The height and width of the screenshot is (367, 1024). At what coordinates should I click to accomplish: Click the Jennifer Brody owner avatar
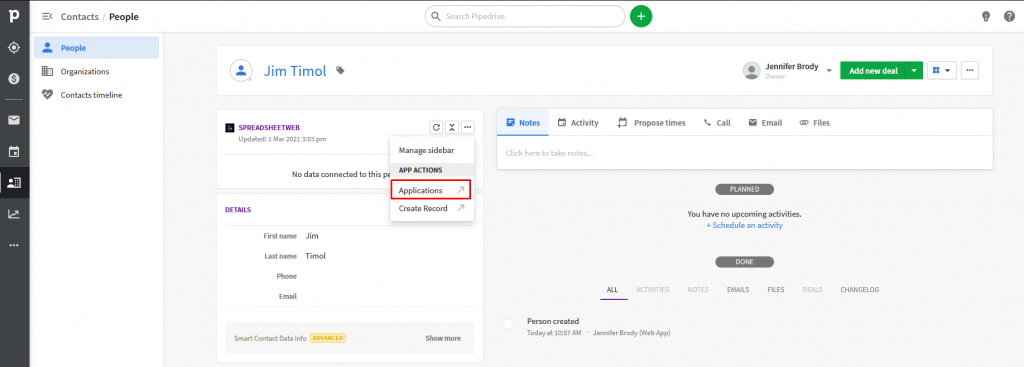click(752, 71)
